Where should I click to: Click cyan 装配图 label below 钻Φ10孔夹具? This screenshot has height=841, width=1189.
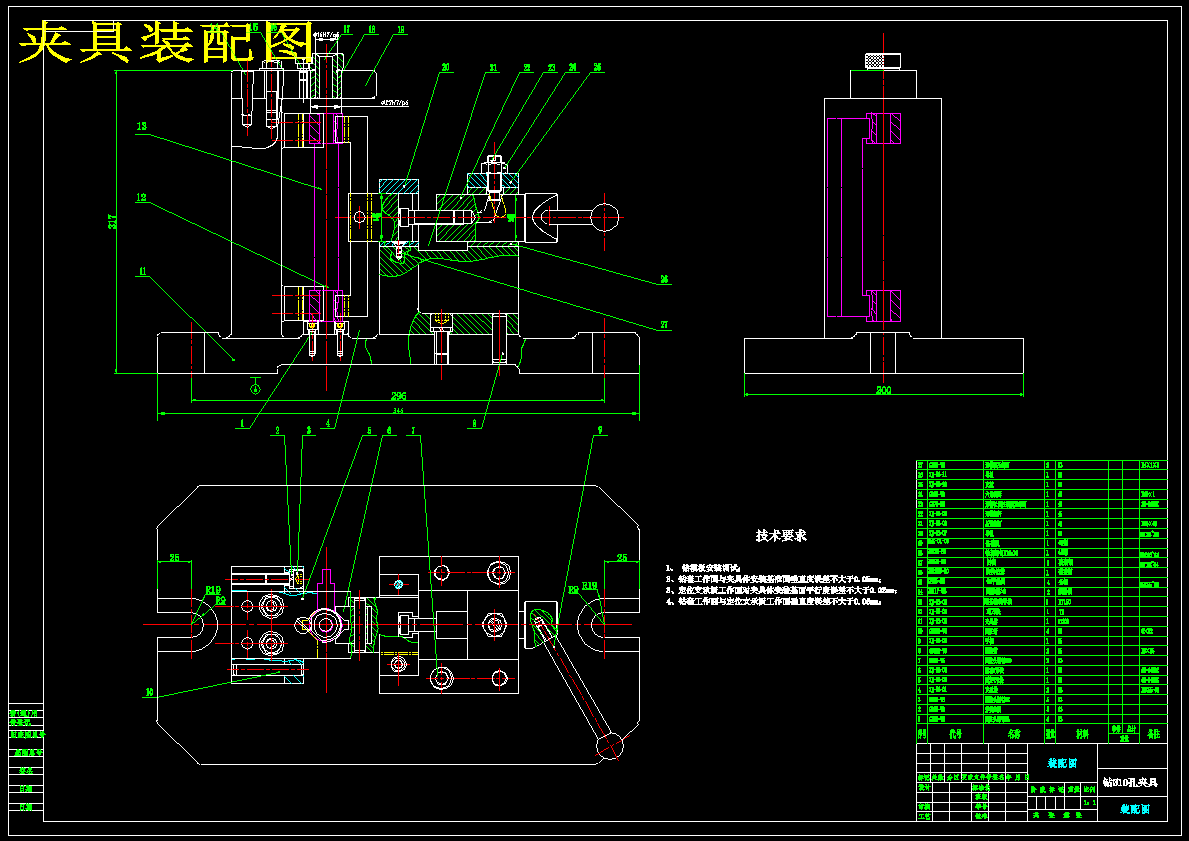(x=1134, y=809)
